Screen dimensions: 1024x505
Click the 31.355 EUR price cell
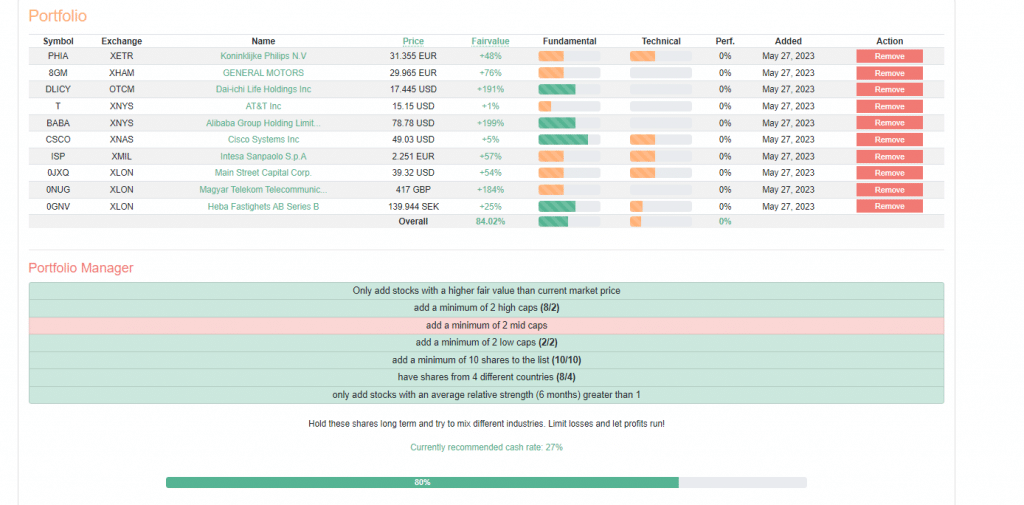pos(413,56)
